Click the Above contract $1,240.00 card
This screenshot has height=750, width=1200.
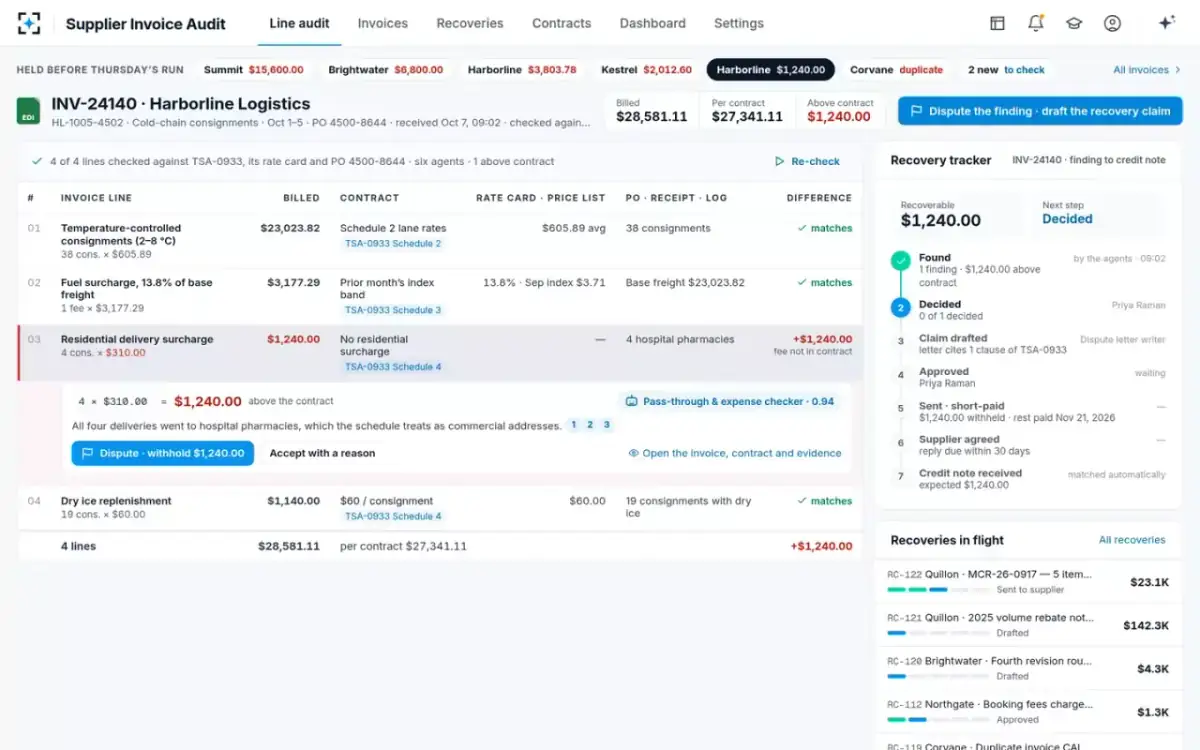pos(840,111)
